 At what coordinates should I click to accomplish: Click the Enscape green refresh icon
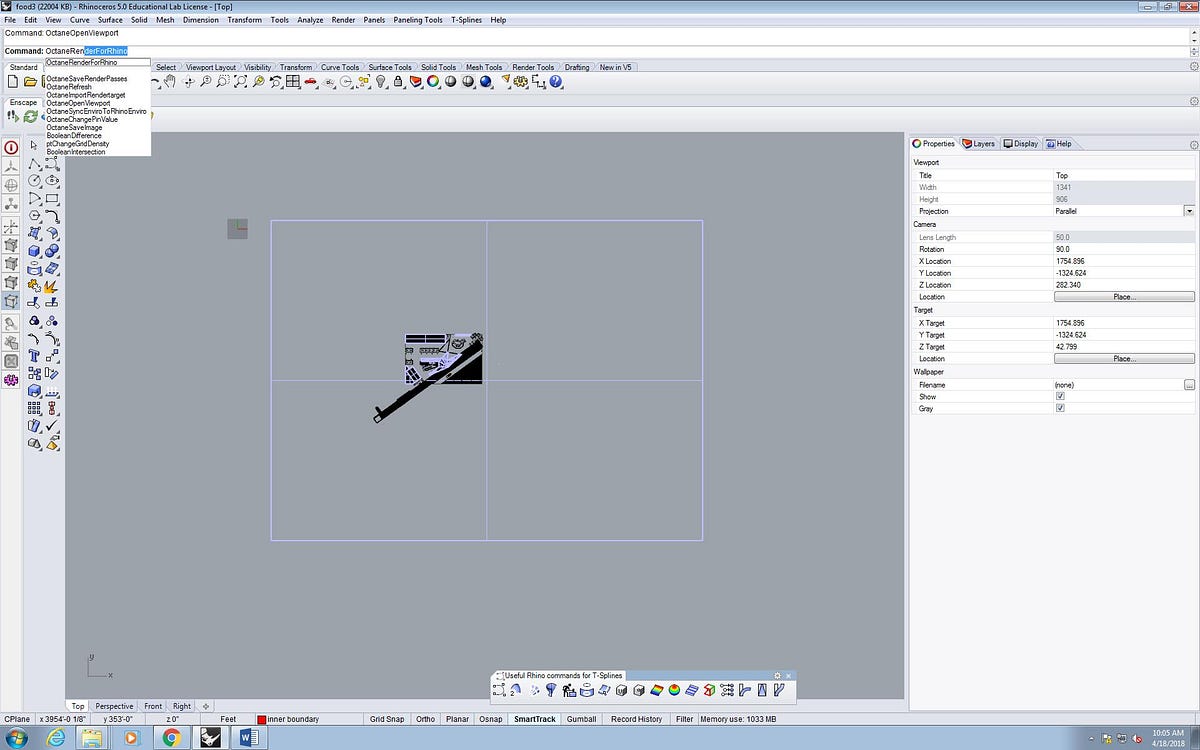pos(31,116)
